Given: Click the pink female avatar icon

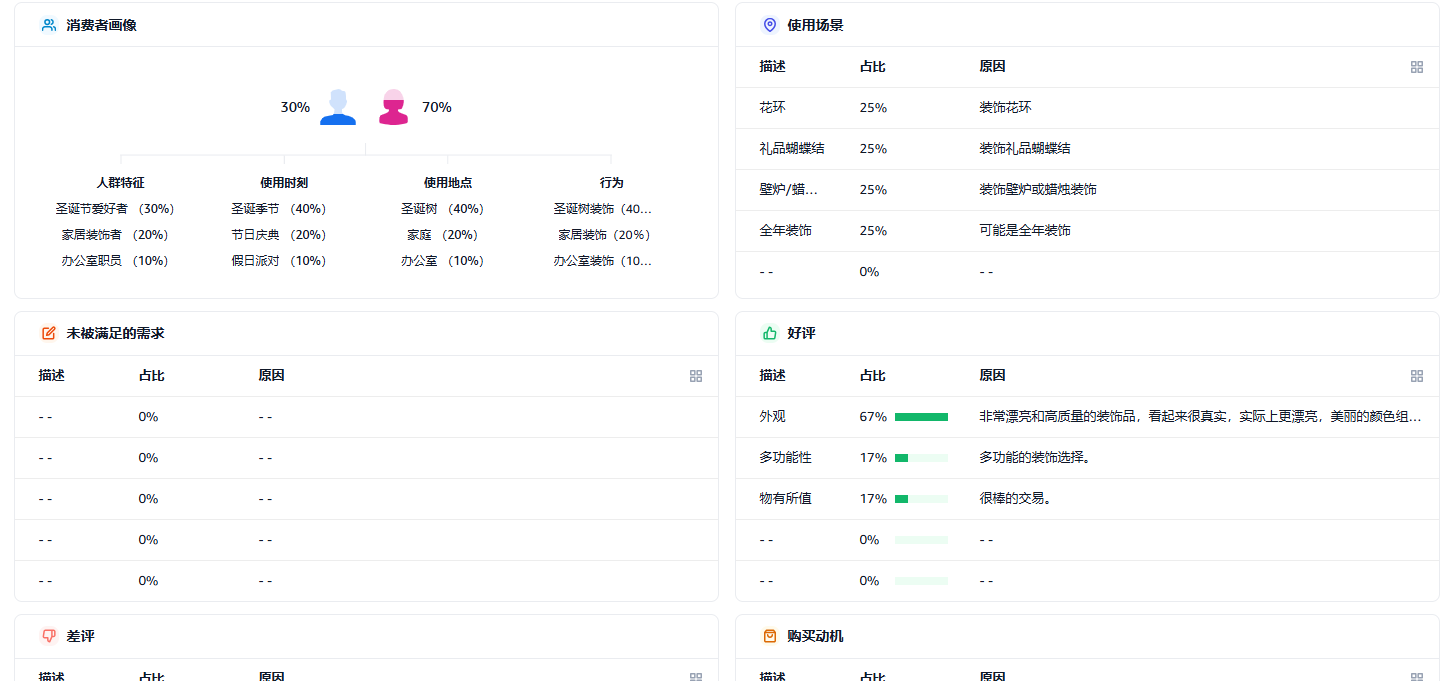Looking at the screenshot, I should coord(394,107).
